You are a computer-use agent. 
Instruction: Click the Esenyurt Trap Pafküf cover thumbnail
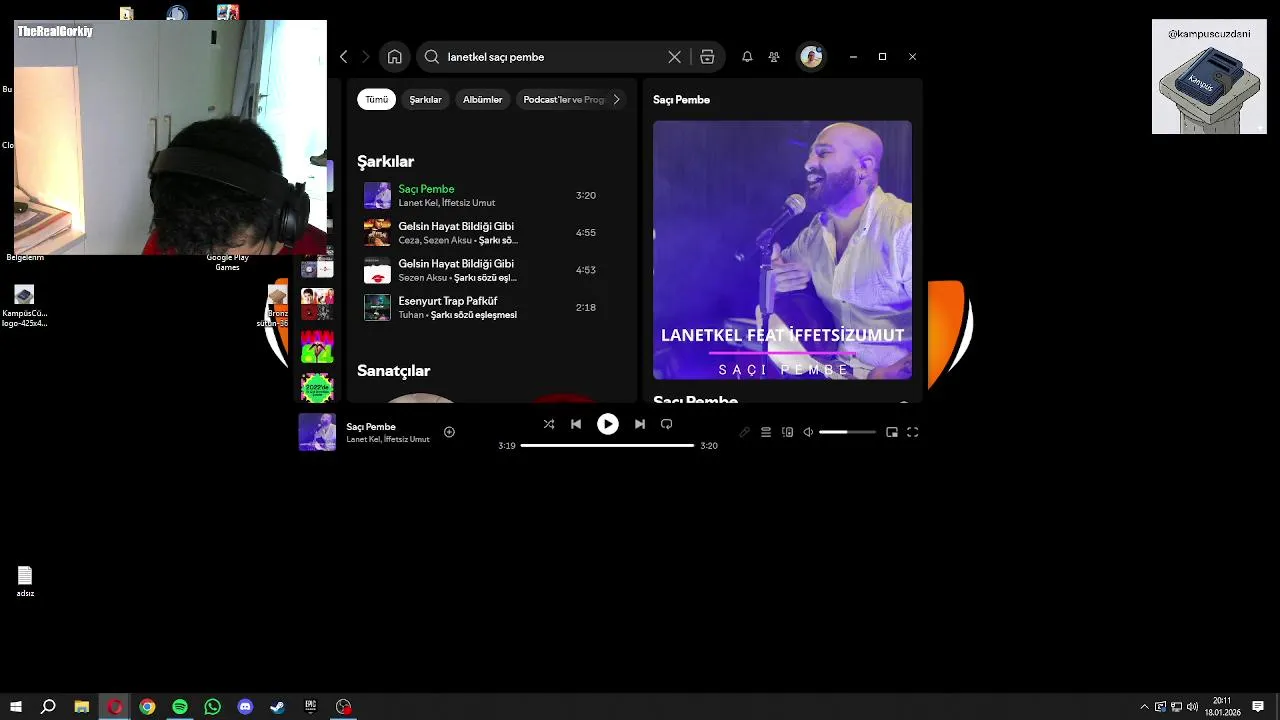coord(377,307)
